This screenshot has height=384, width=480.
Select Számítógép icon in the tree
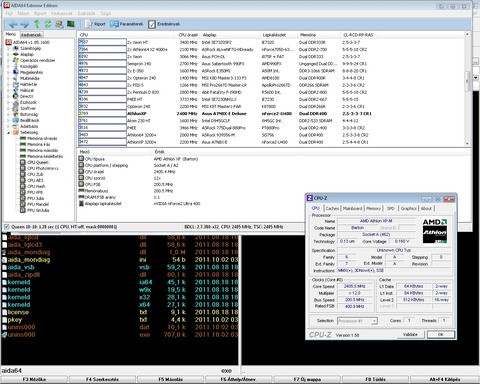(x=16, y=48)
